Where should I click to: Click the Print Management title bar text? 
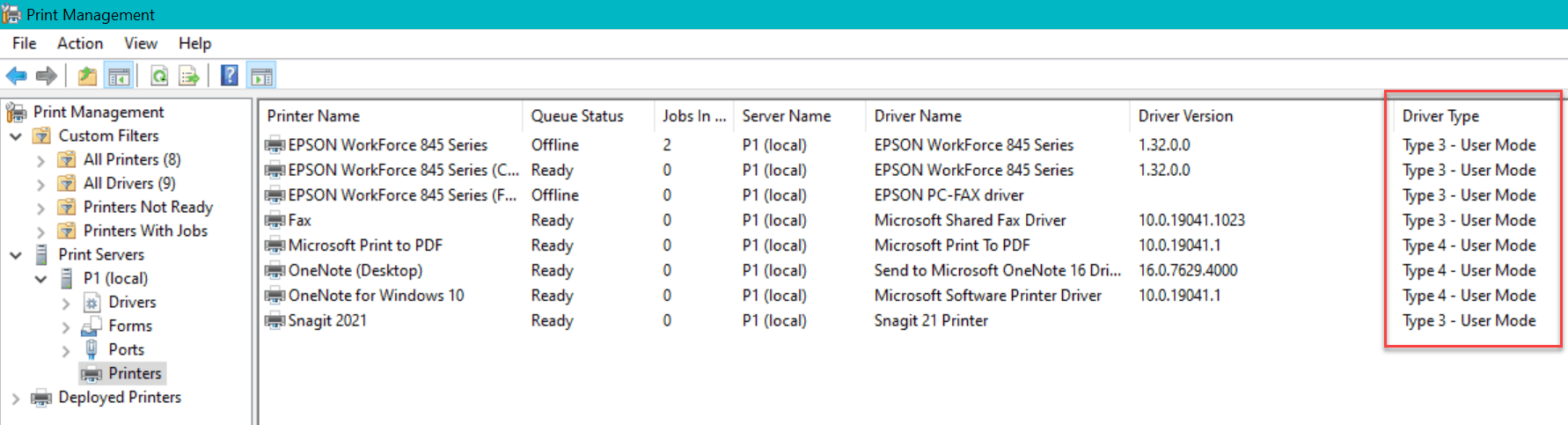click(x=91, y=15)
